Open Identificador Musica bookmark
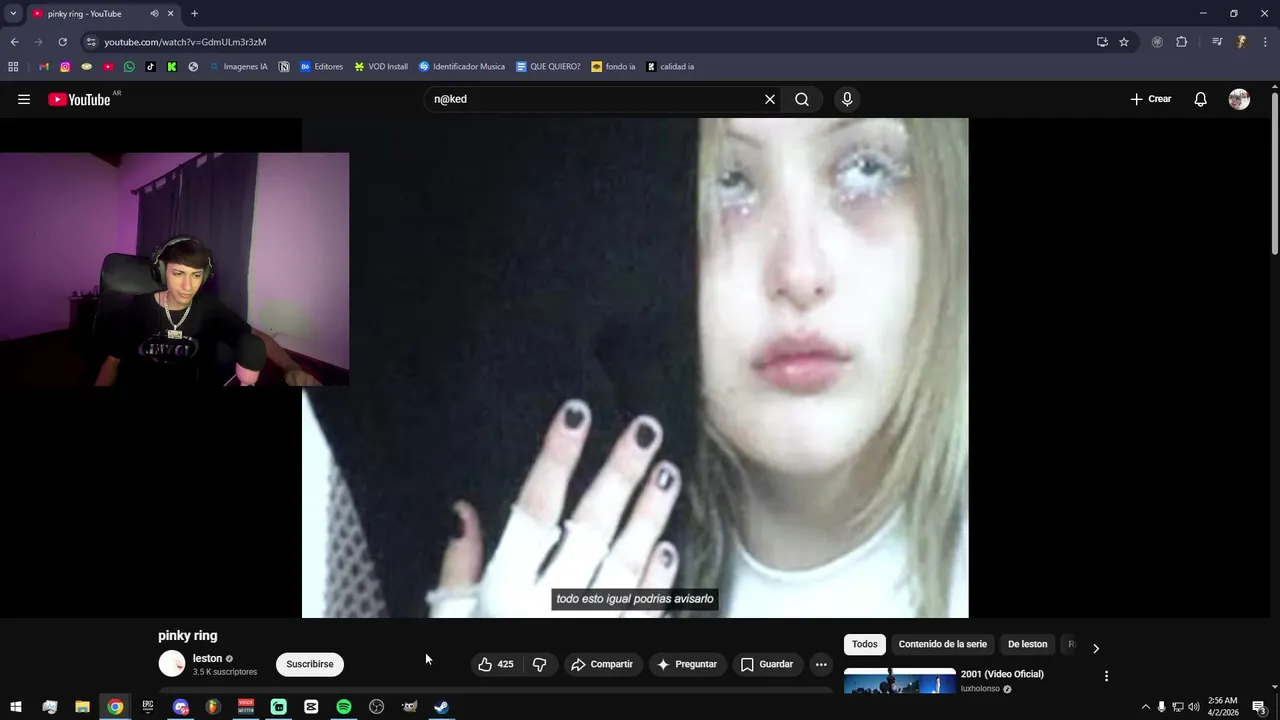The image size is (1280, 720). tap(462, 67)
